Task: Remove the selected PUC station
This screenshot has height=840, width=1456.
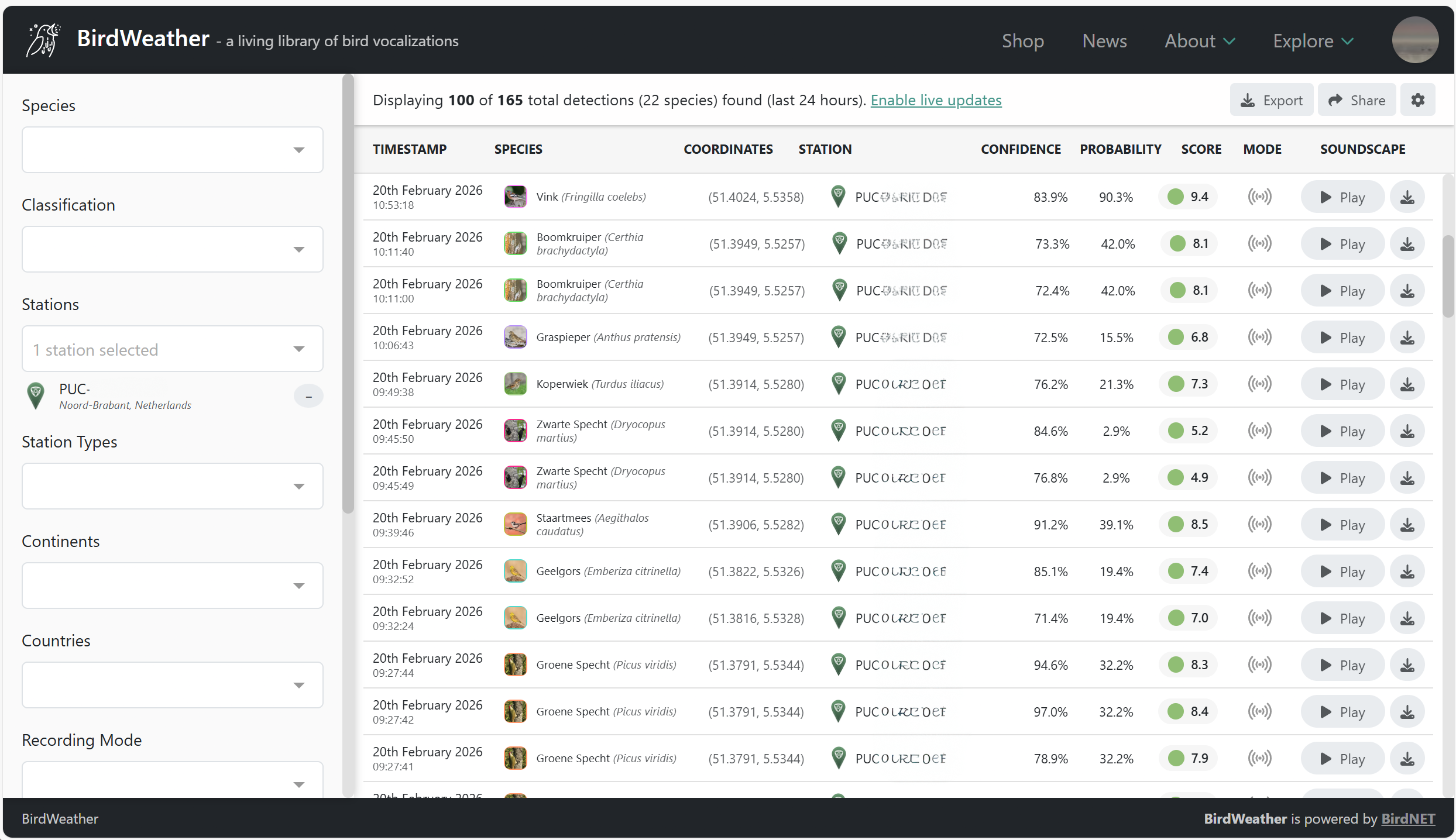Action: point(308,396)
